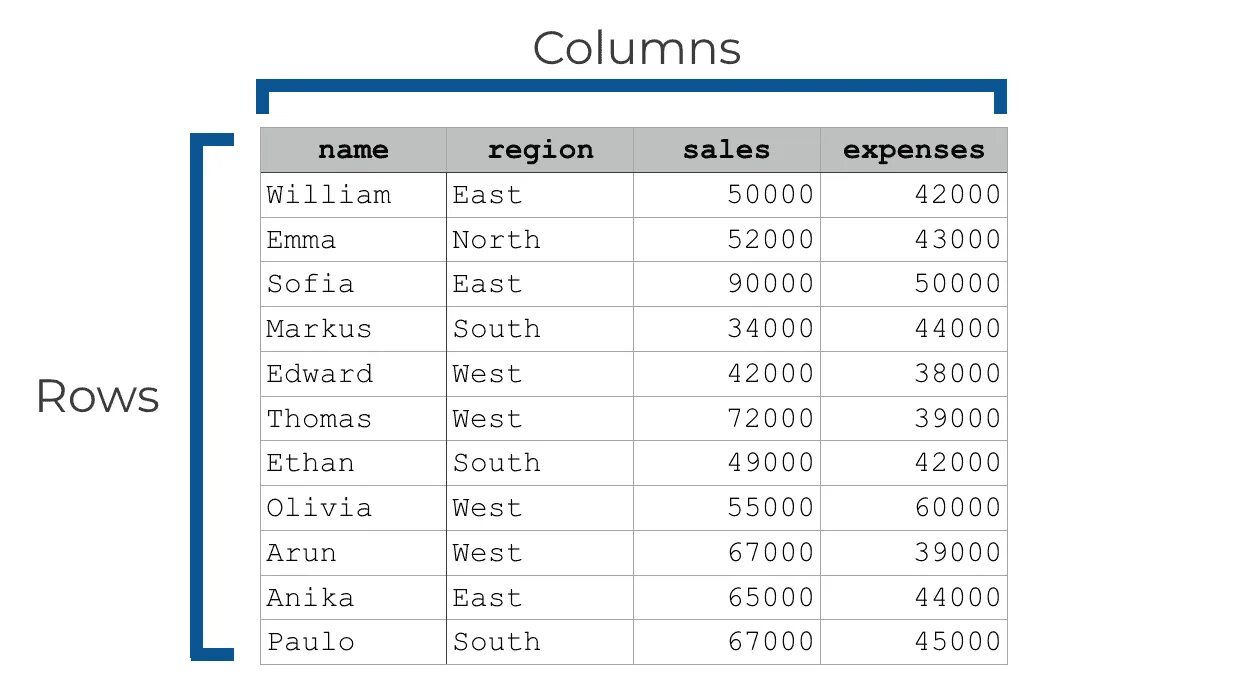1244x696 pixels.
Task: Click the North region cell
Action: [x=497, y=240]
